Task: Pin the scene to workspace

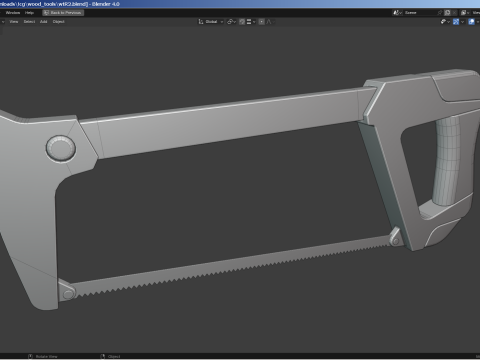Action: click(440, 13)
